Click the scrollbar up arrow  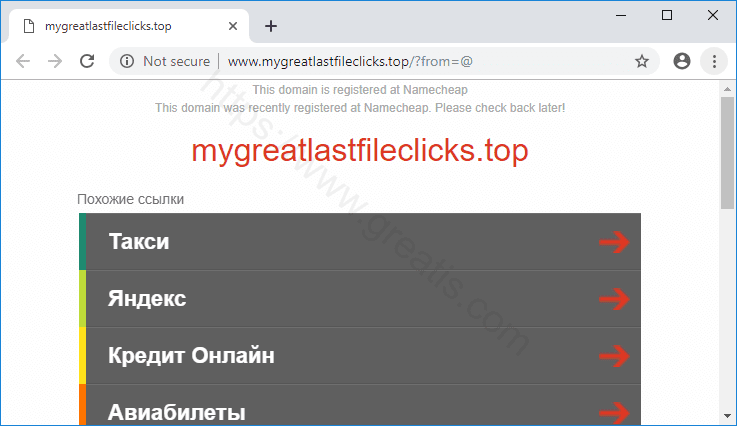pos(727,89)
